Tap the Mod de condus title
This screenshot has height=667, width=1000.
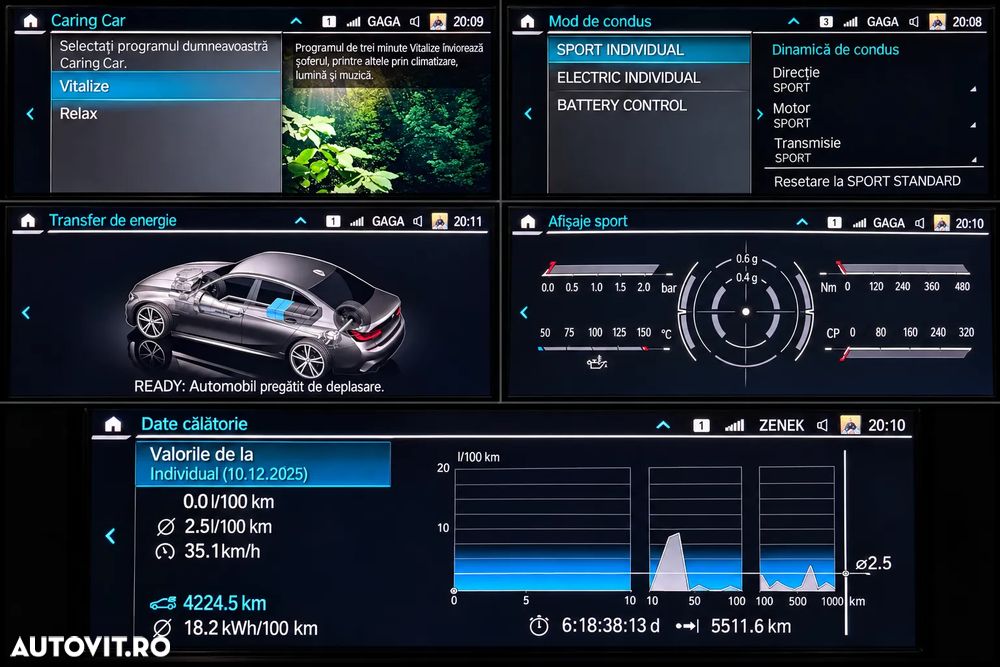click(600, 22)
